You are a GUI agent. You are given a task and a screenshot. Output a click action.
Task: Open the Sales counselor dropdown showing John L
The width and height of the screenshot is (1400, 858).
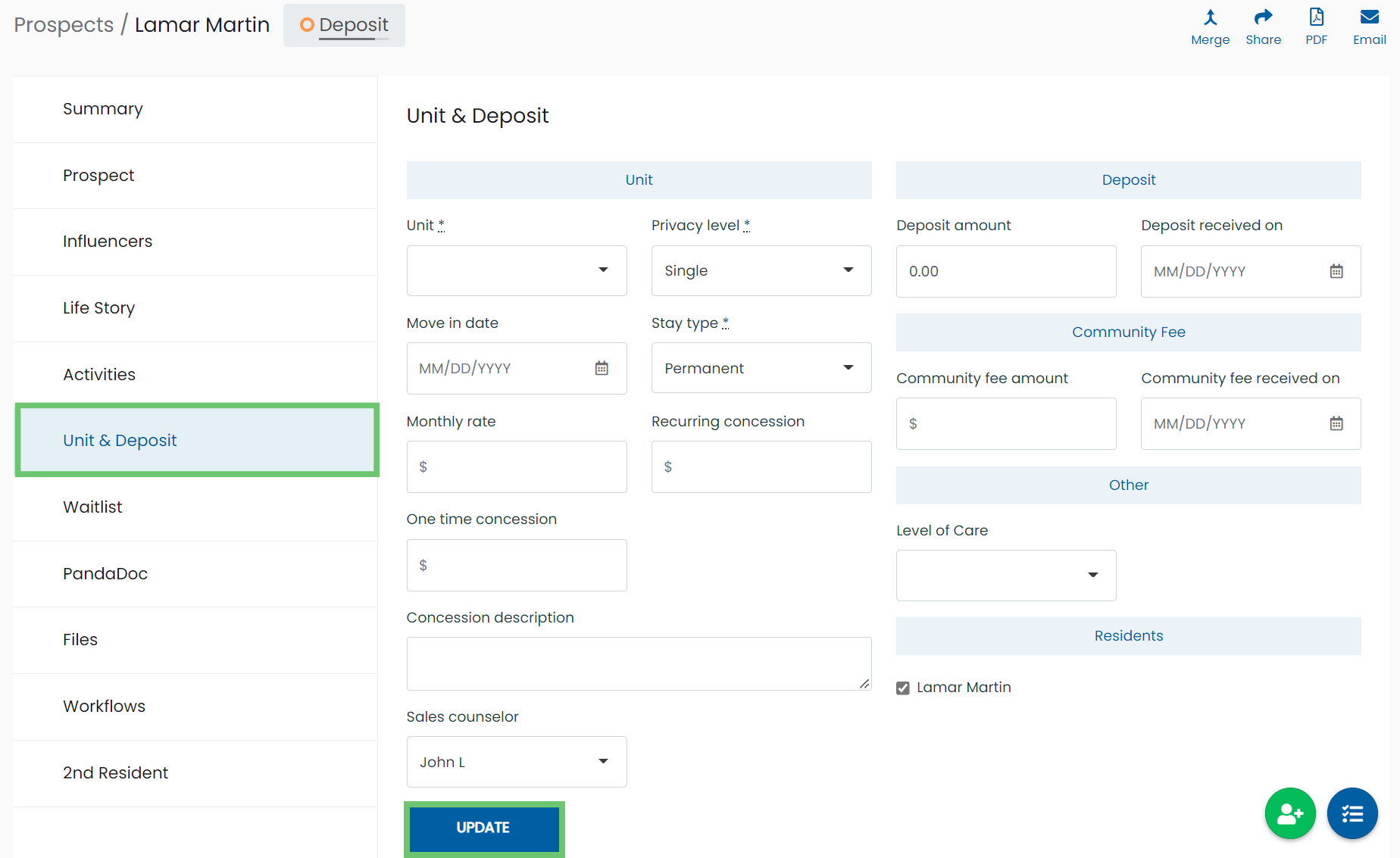click(x=517, y=762)
